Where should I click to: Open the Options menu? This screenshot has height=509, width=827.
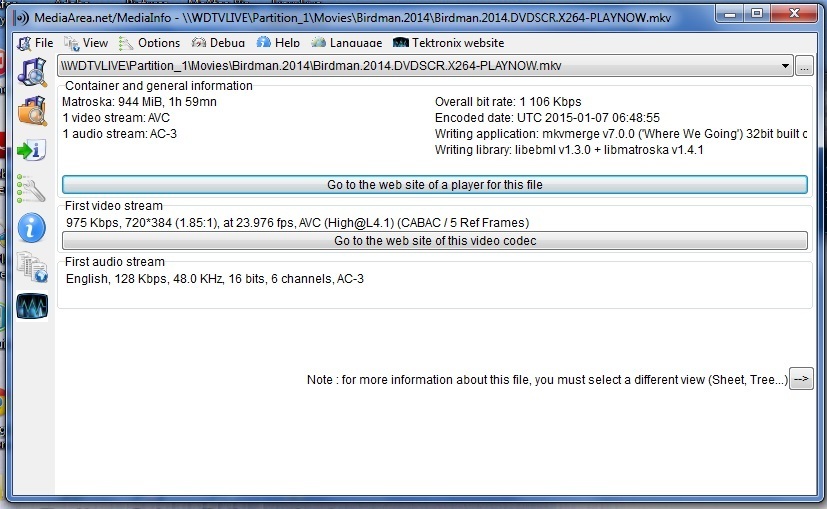tap(149, 43)
